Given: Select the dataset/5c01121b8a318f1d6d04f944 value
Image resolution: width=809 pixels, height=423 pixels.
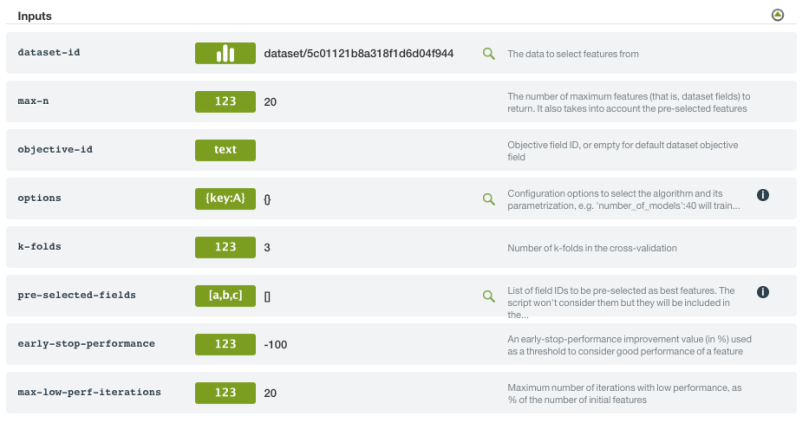Looking at the screenshot, I should pyautogui.click(x=358, y=53).
